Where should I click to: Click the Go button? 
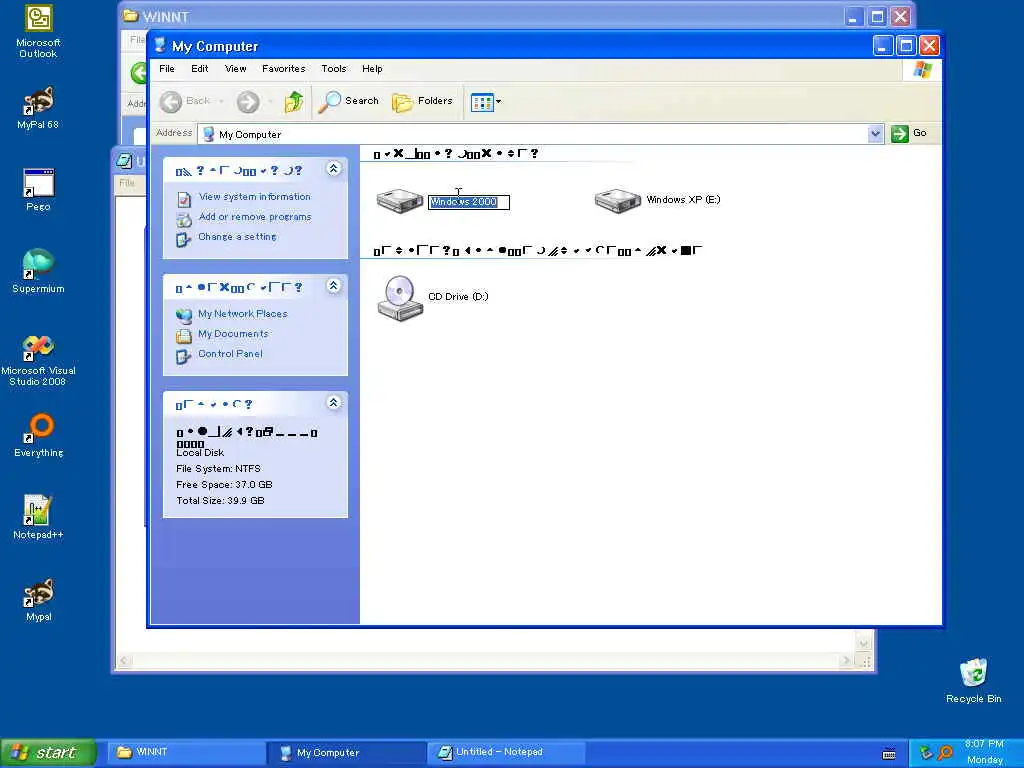click(910, 133)
